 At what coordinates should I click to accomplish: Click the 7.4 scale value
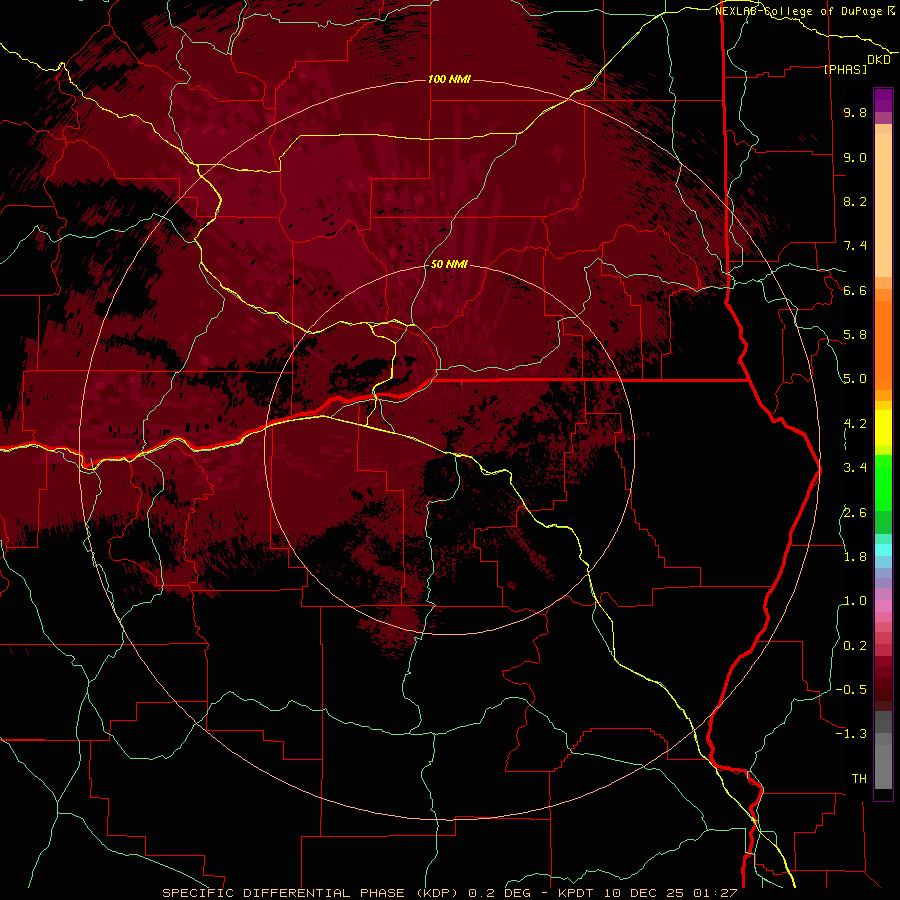pos(855,246)
